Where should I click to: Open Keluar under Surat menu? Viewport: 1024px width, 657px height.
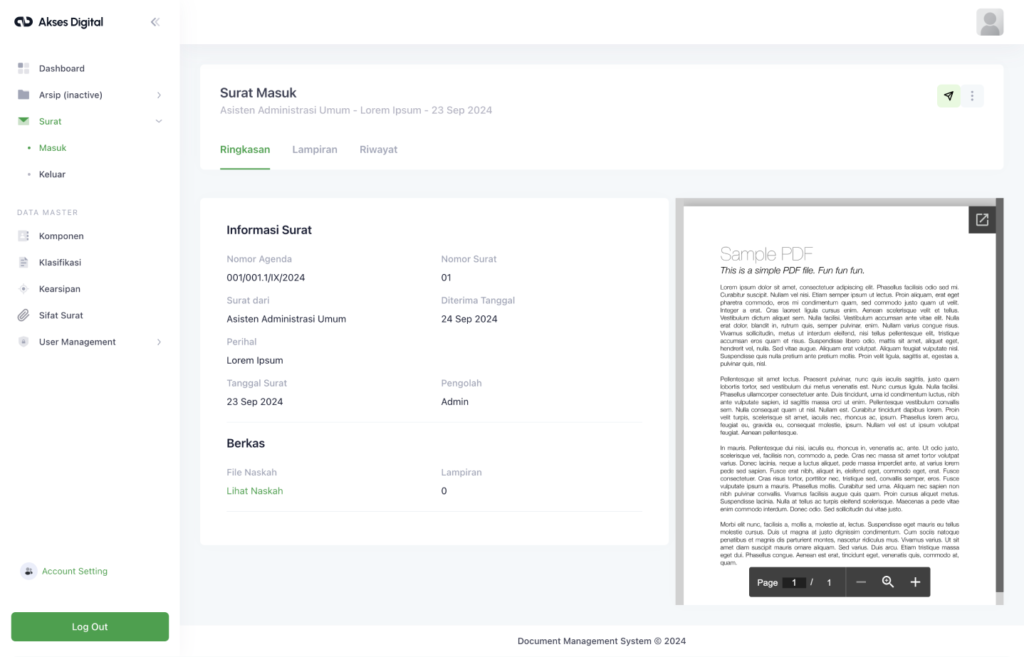(x=52, y=174)
